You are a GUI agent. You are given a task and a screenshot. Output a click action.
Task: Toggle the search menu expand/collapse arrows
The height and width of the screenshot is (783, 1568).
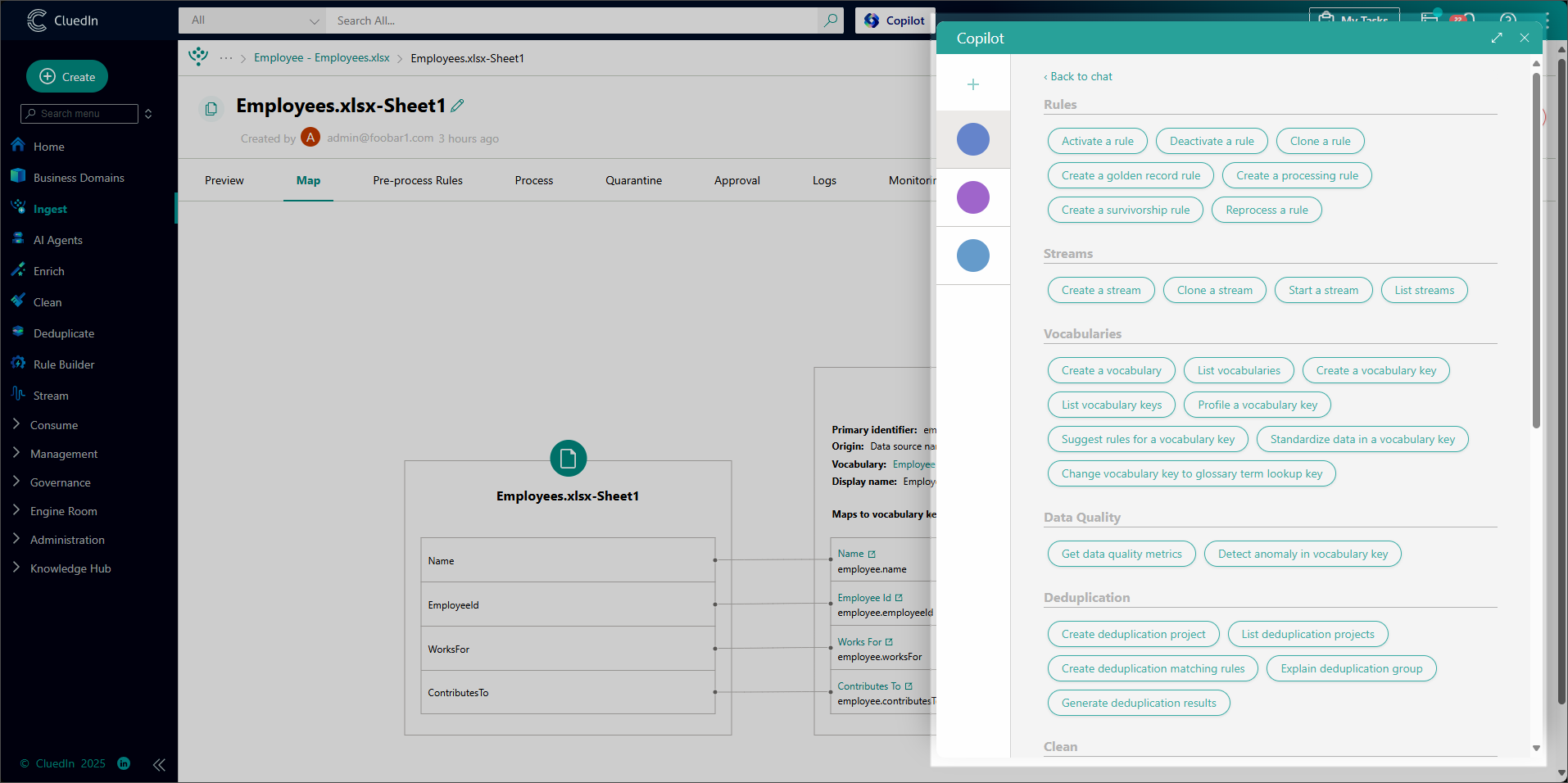click(x=148, y=114)
